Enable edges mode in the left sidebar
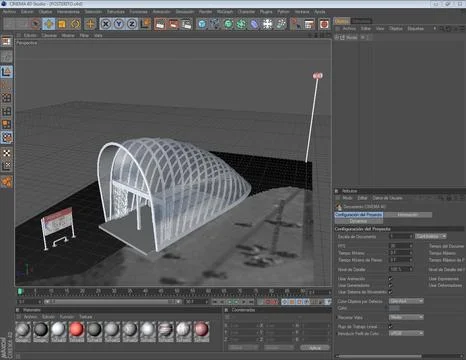The width and height of the screenshot is (466, 360). (x=6, y=111)
